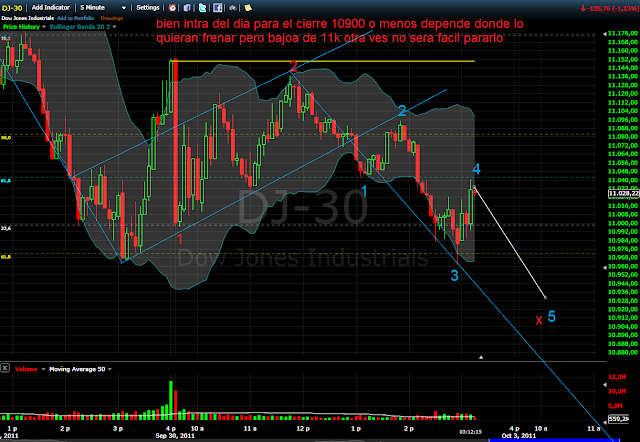Click the DJ-30 ticker symbol
Image resolution: width=640 pixels, height=442 pixels.
(12, 8)
